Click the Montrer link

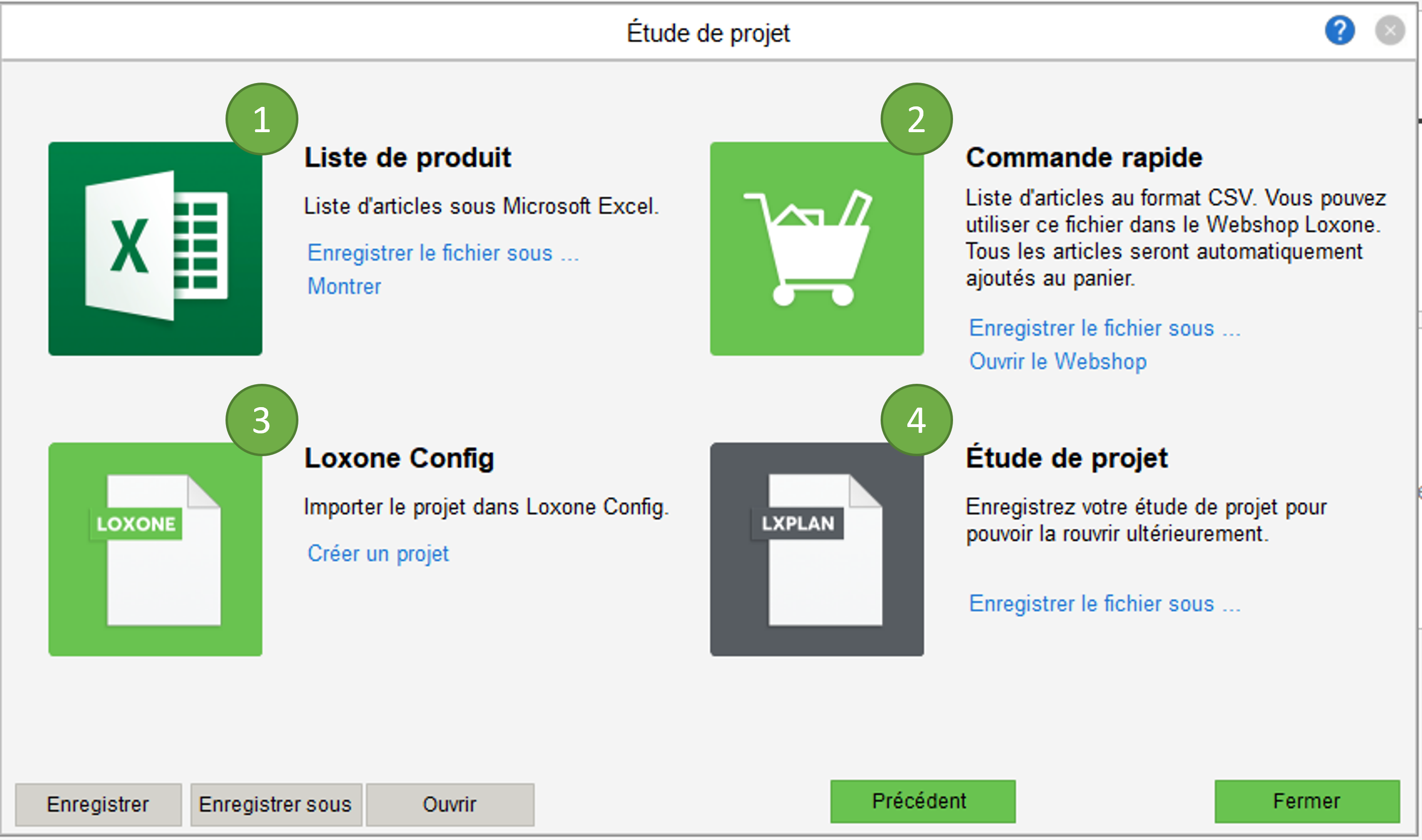coord(344,287)
